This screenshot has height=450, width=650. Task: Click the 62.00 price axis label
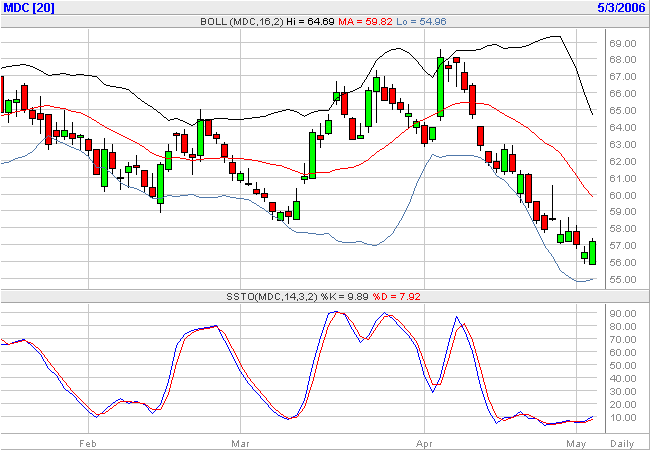(x=623, y=162)
